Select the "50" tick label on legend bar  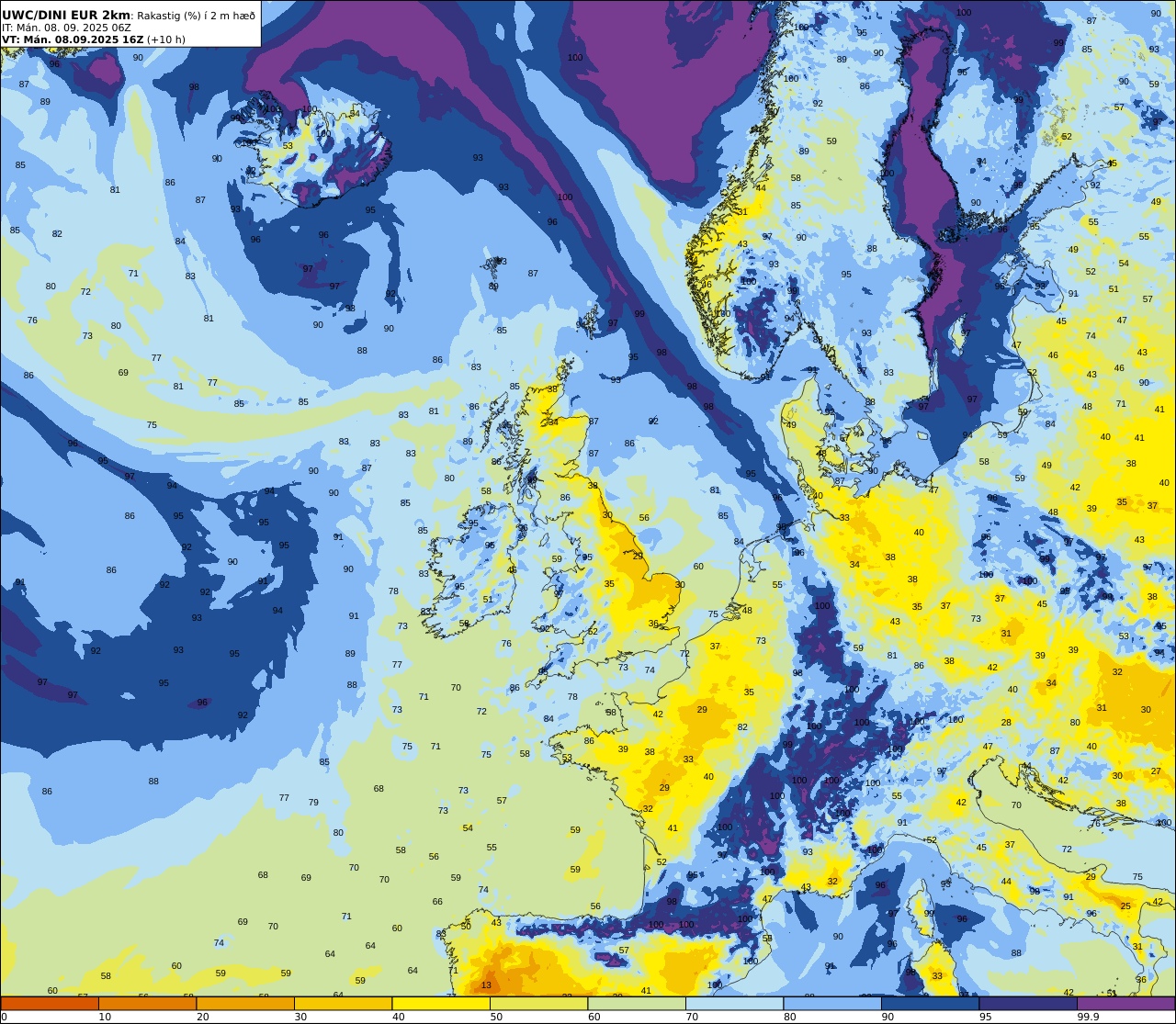(x=496, y=1017)
